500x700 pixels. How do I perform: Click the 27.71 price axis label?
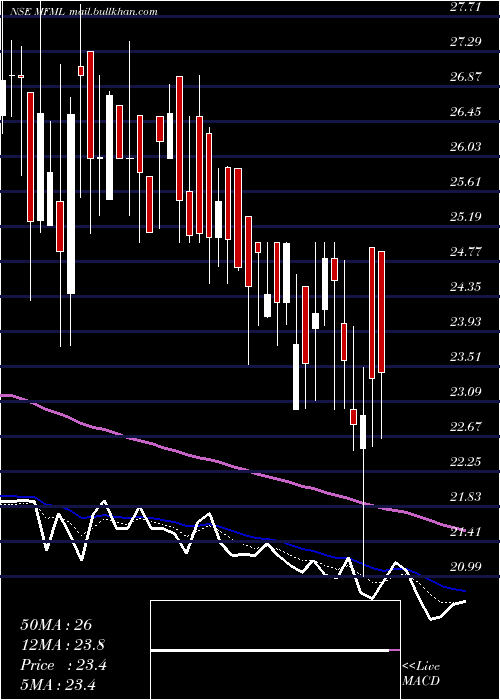pyautogui.click(x=466, y=7)
